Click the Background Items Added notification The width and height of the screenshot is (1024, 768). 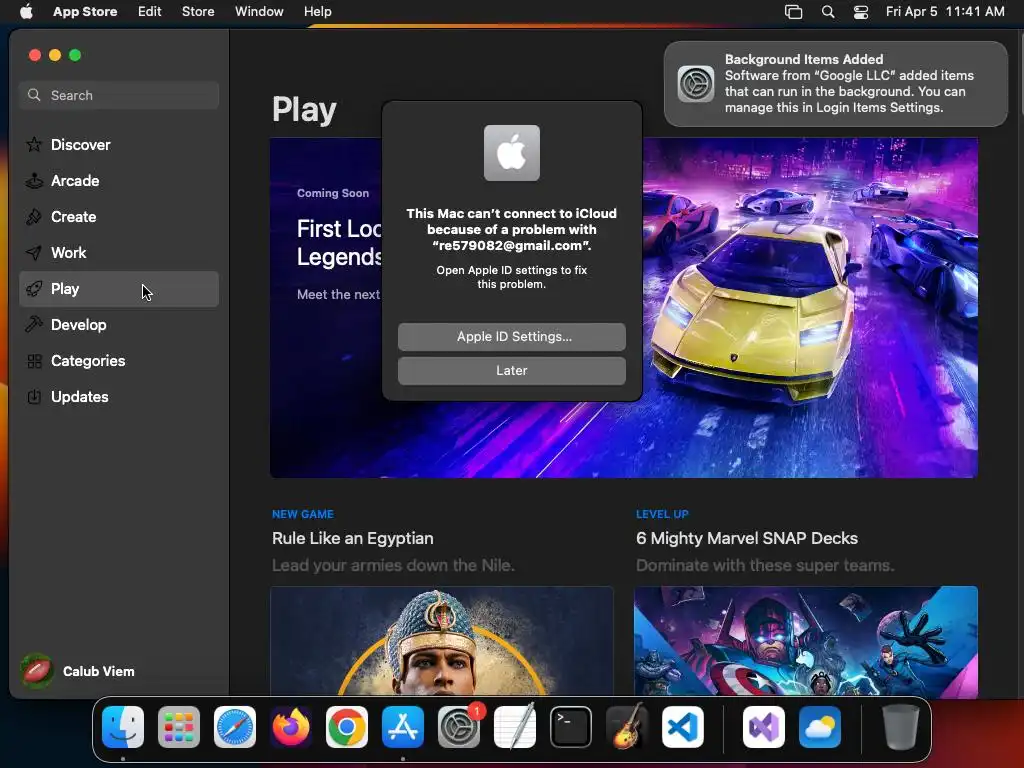tap(836, 84)
